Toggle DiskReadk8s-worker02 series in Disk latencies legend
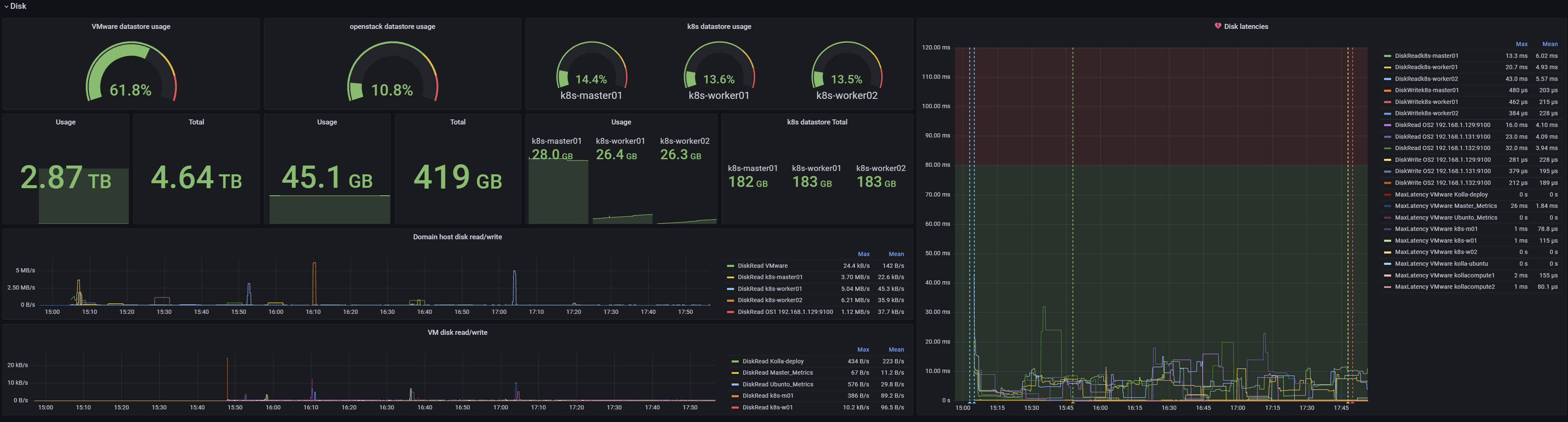 coord(1426,78)
